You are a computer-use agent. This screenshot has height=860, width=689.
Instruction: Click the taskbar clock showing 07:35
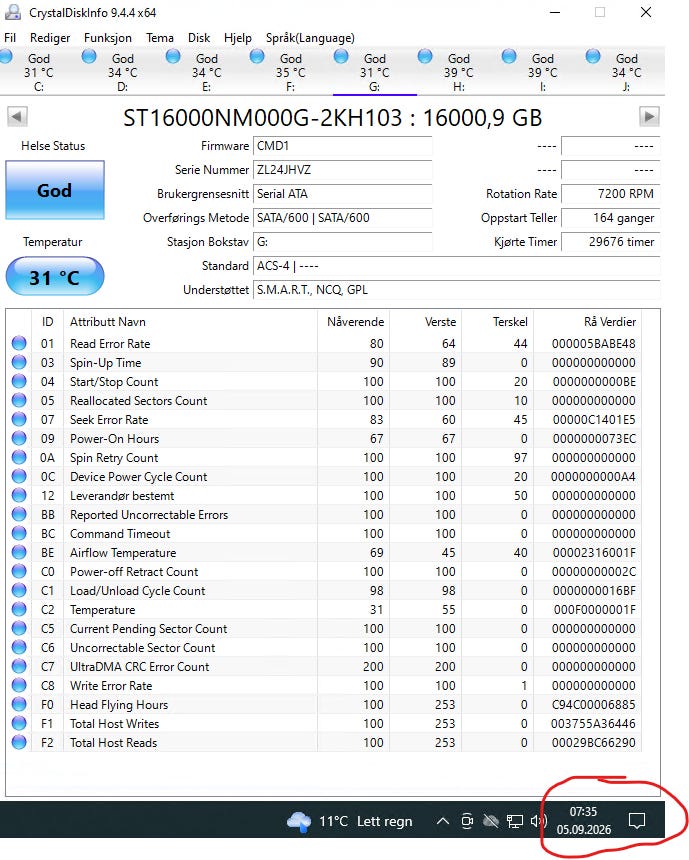point(584,821)
